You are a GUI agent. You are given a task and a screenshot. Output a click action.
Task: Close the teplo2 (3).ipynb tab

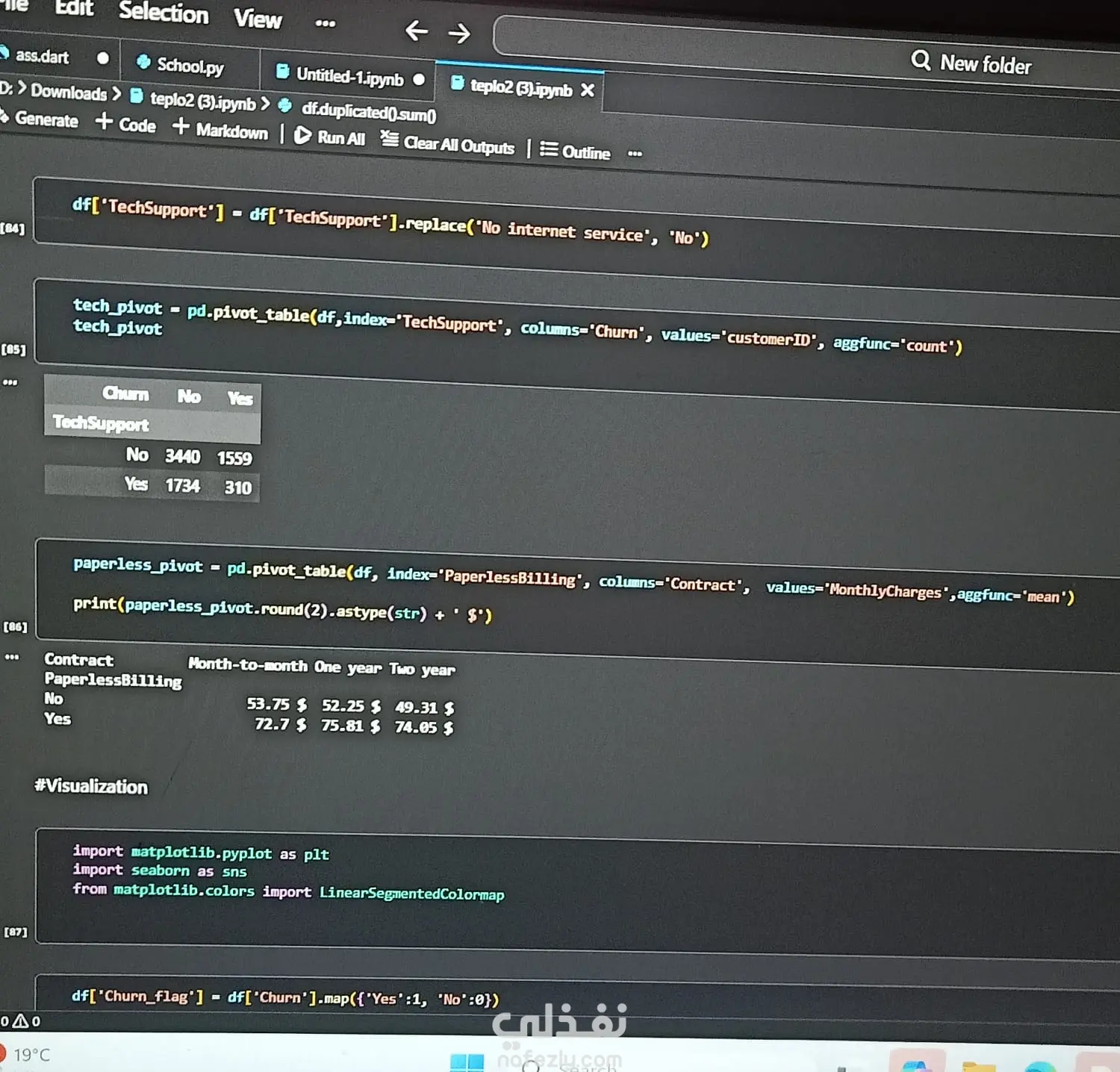(588, 90)
